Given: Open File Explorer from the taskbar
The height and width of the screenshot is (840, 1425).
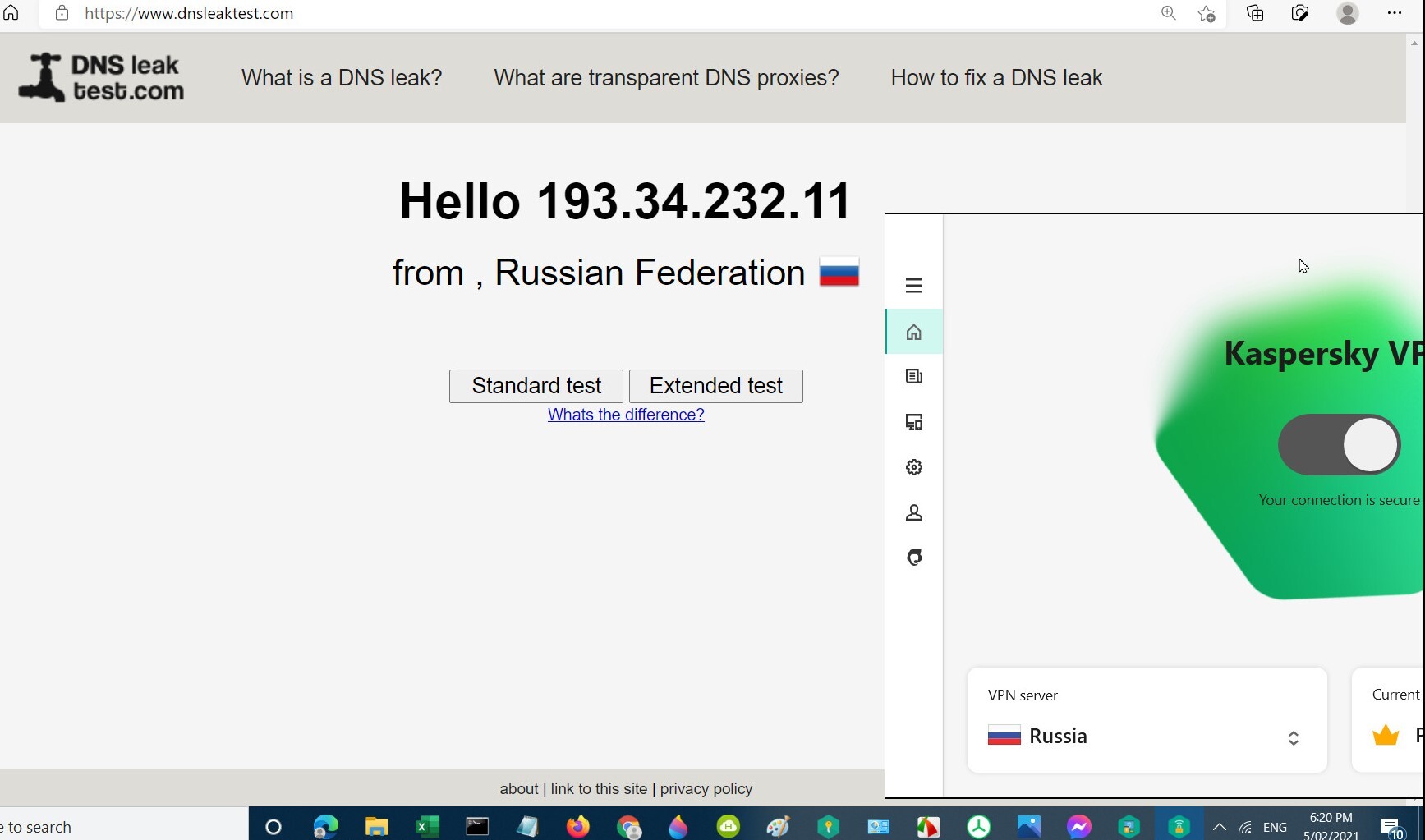Looking at the screenshot, I should tap(376, 826).
